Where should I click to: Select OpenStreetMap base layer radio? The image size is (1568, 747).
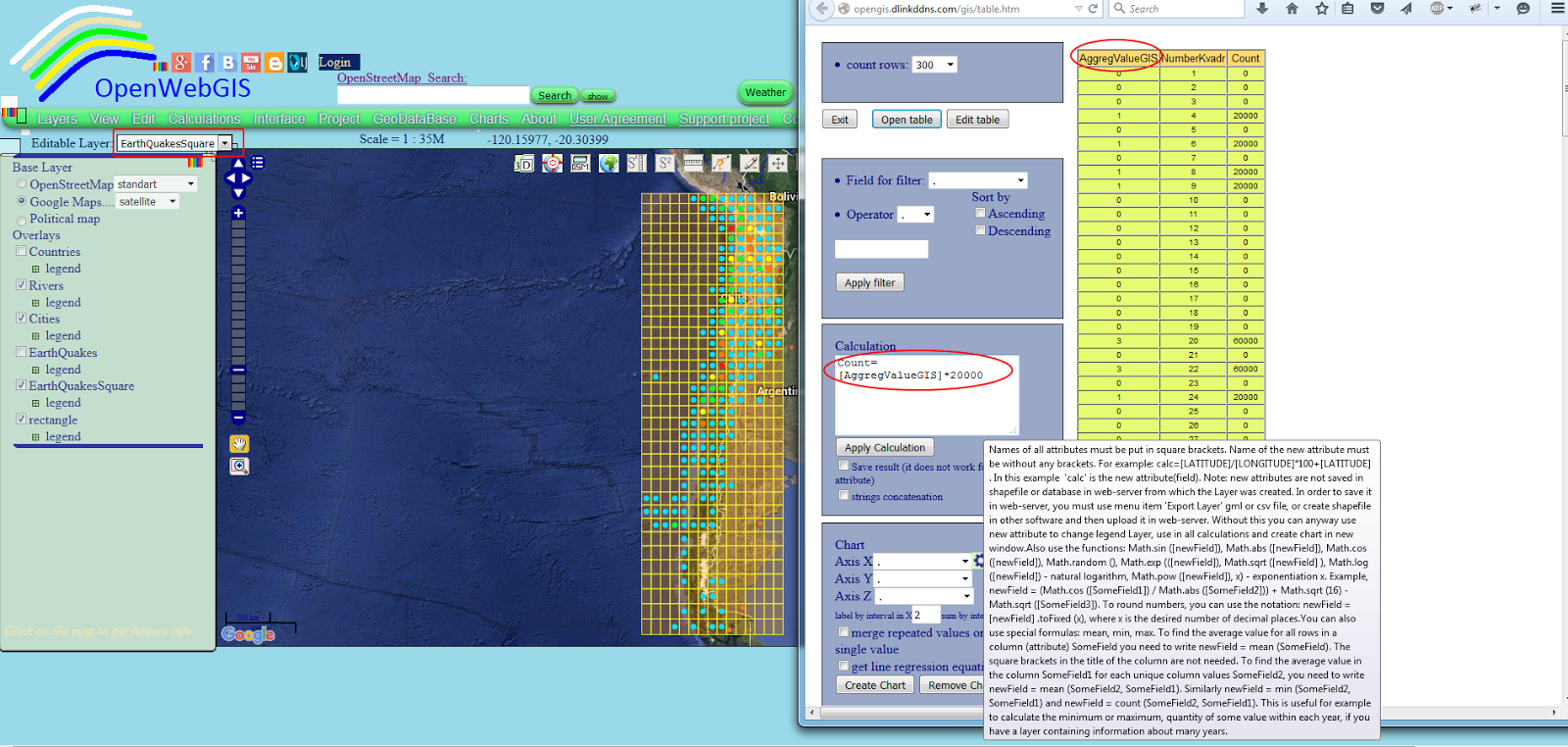[x=22, y=184]
